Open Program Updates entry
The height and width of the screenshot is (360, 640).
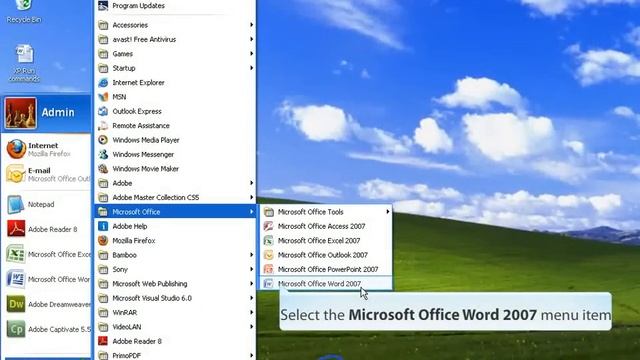click(x=175, y=6)
